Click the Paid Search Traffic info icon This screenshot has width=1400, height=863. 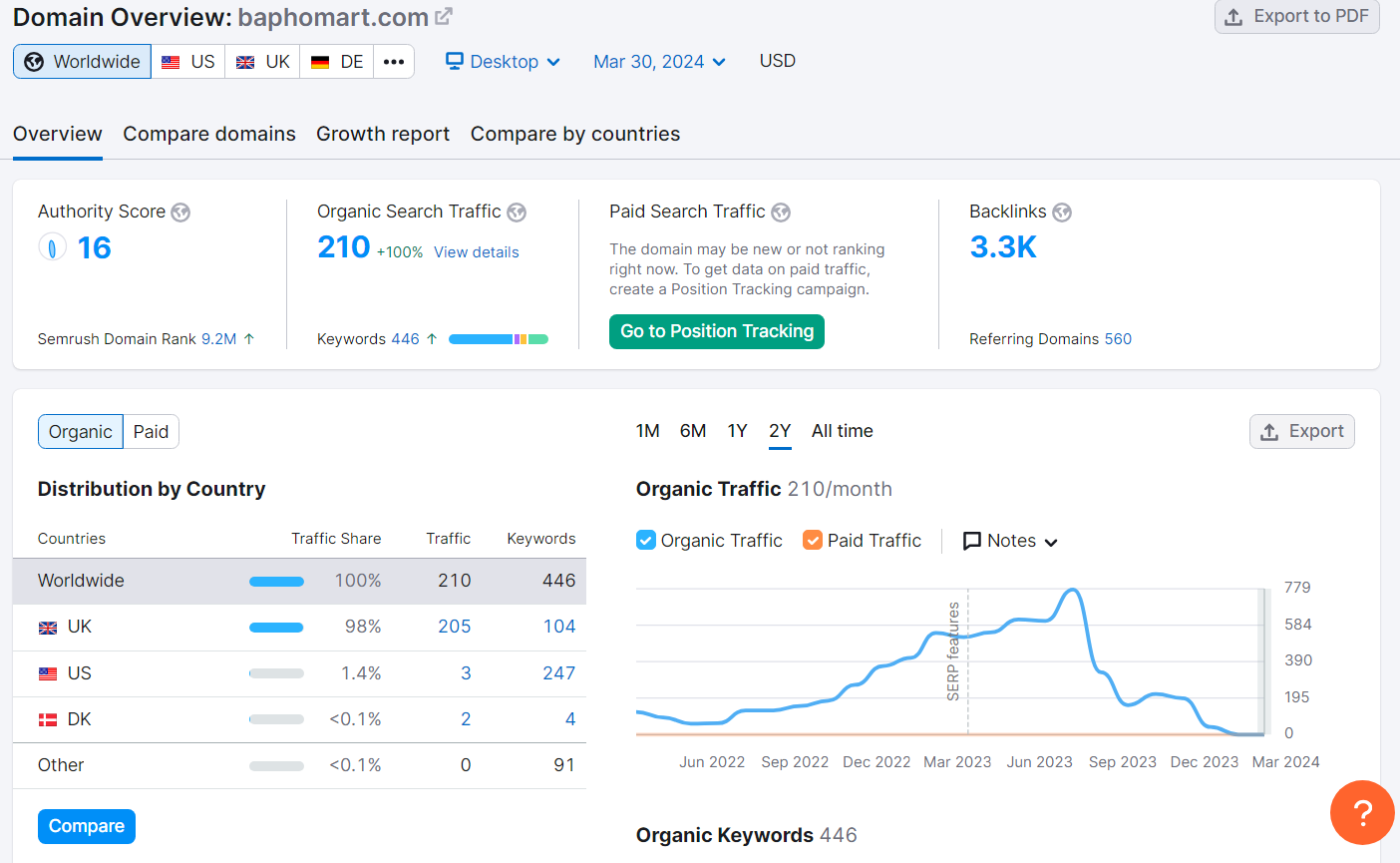(x=781, y=212)
